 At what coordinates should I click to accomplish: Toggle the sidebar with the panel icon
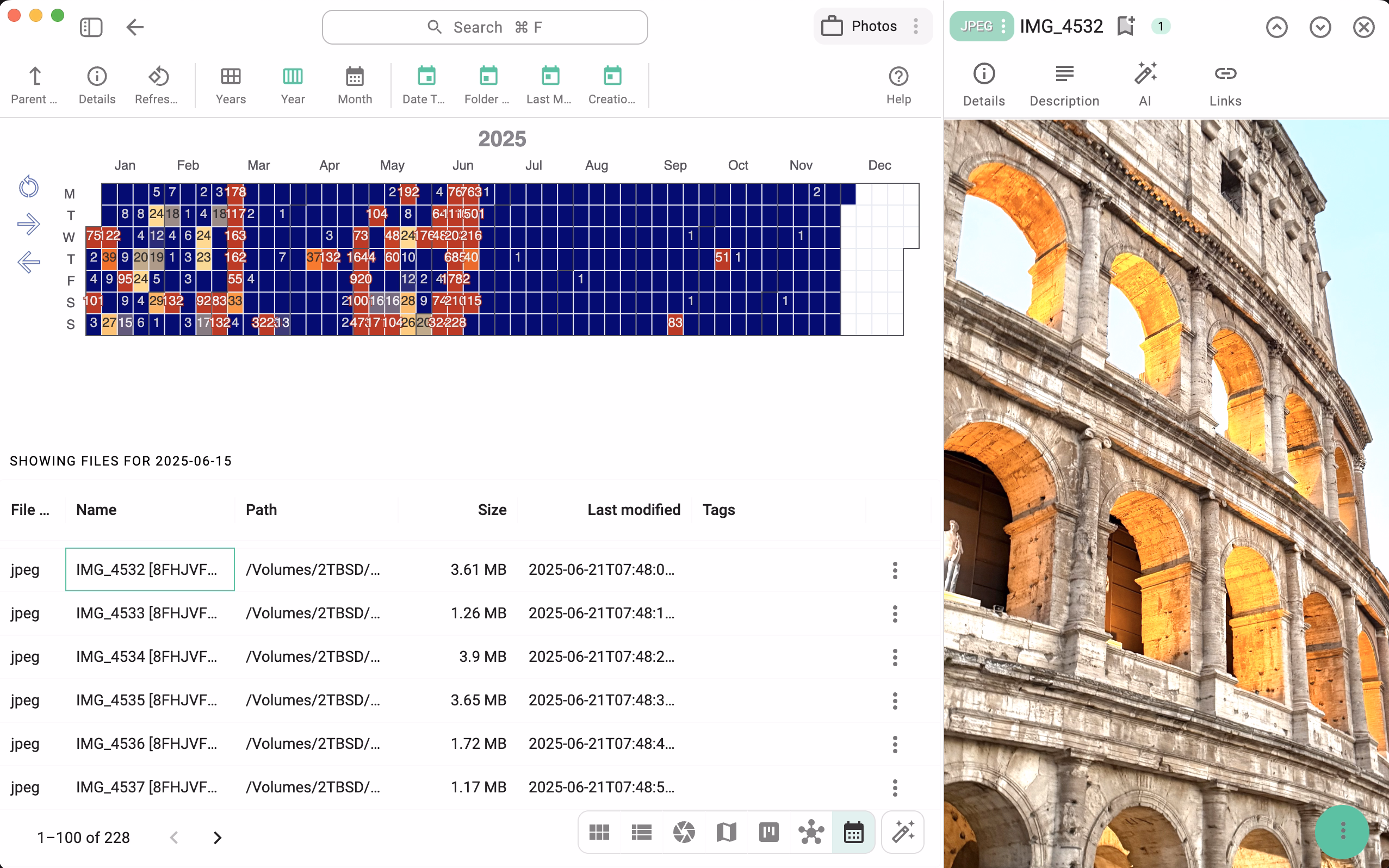[90, 27]
